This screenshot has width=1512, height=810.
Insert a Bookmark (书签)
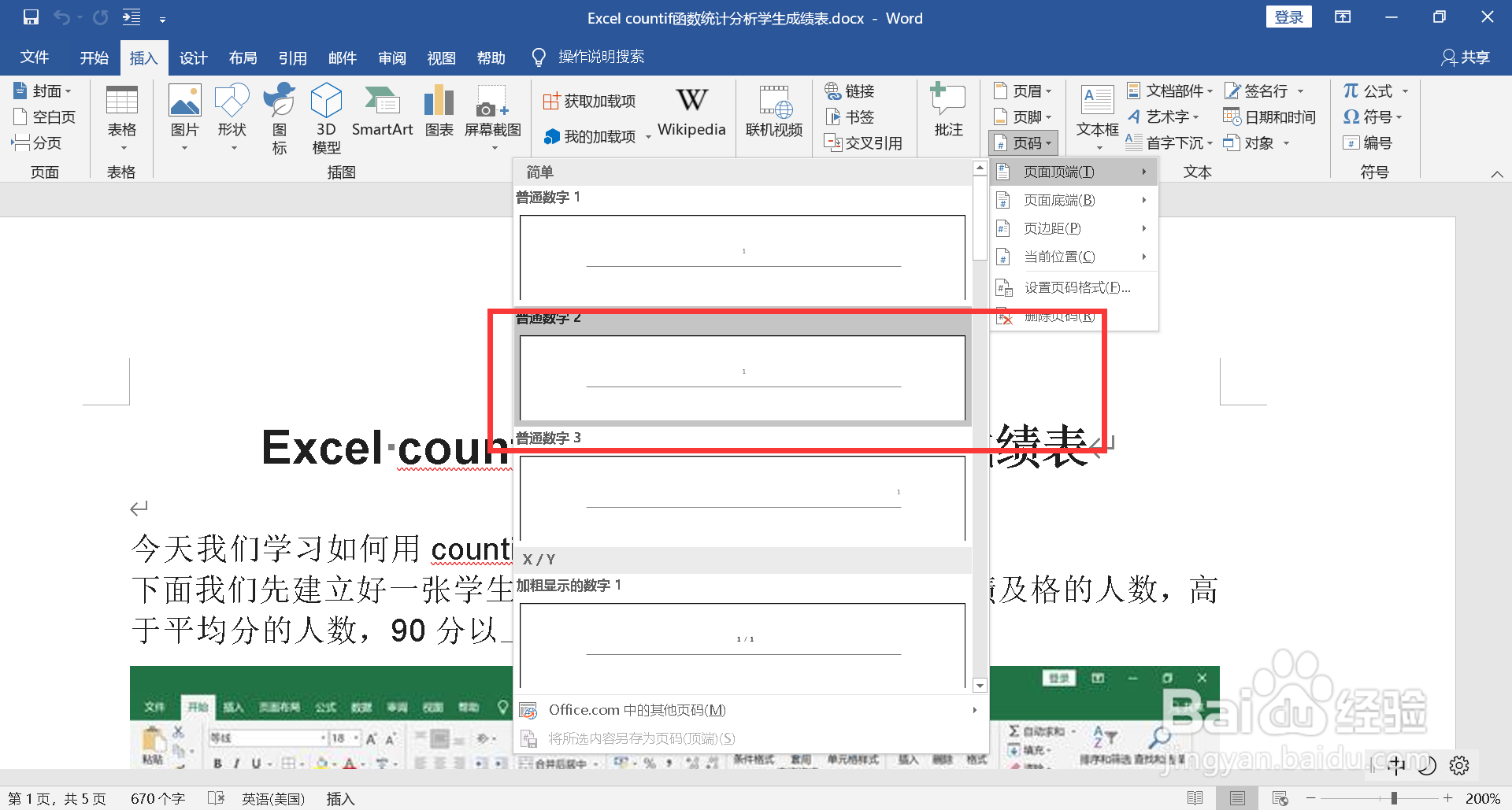(x=850, y=117)
